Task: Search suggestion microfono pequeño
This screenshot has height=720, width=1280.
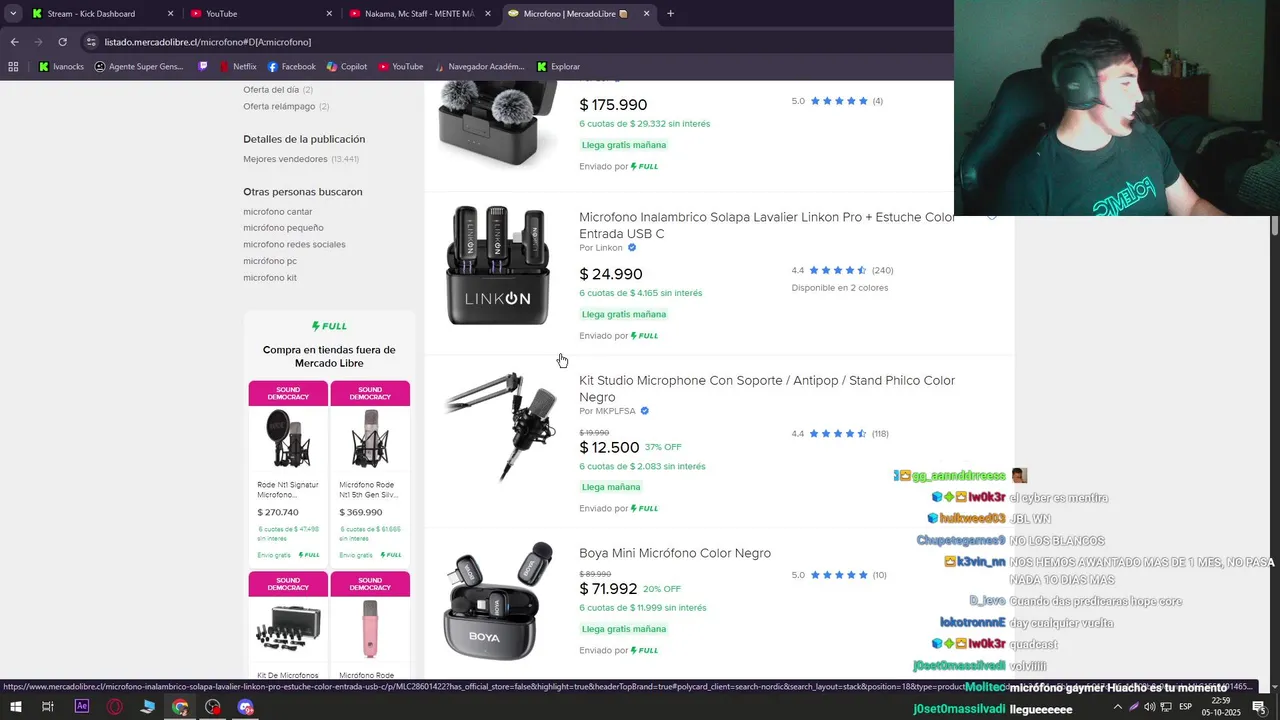Action: coord(283,228)
